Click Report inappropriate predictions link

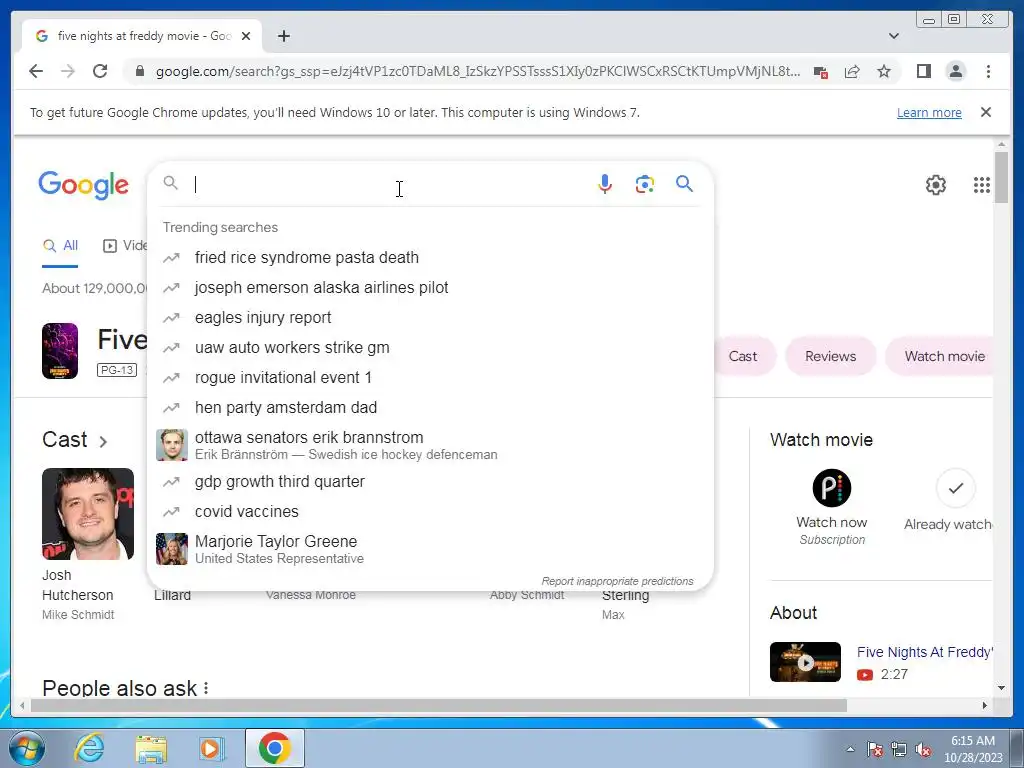617,581
